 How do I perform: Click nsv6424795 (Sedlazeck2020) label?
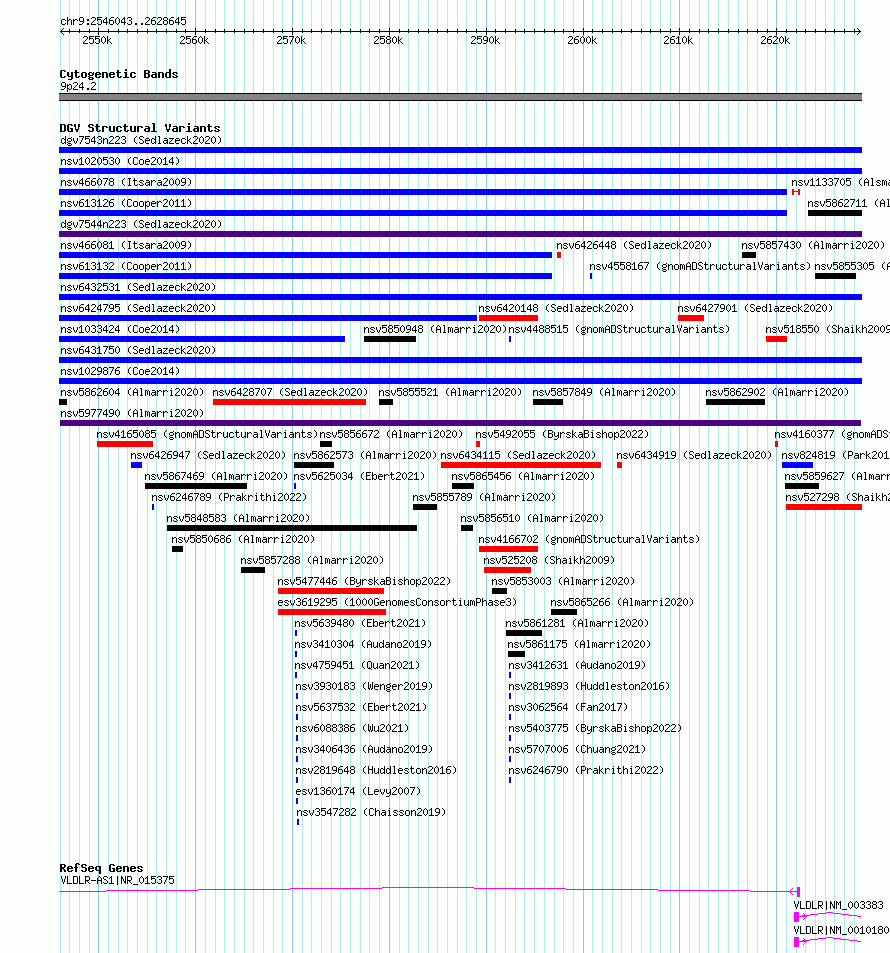click(138, 308)
